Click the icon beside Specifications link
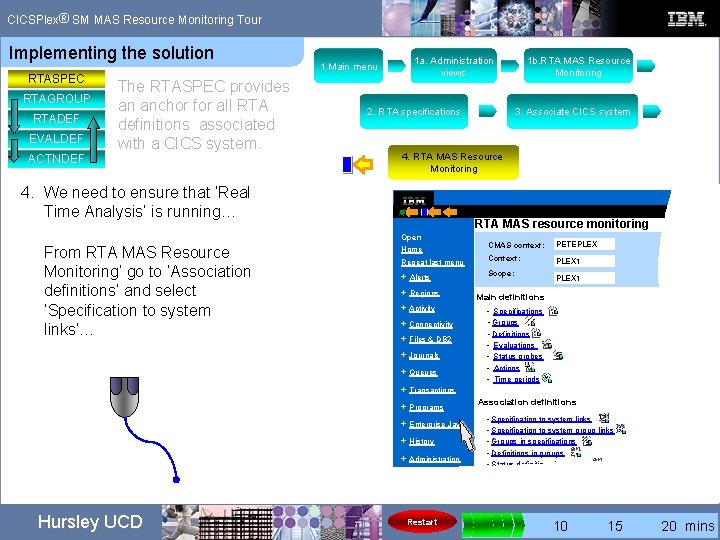 553,311
